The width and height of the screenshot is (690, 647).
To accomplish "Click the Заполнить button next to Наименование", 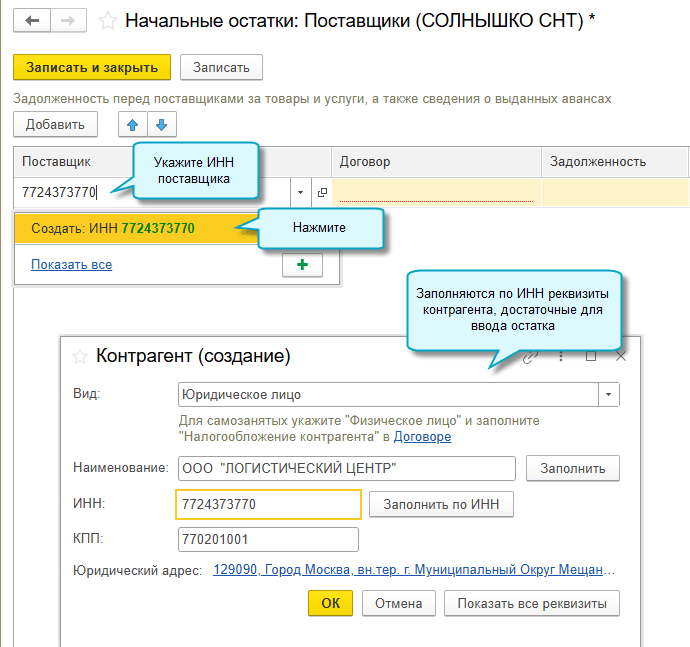I will 573,468.
